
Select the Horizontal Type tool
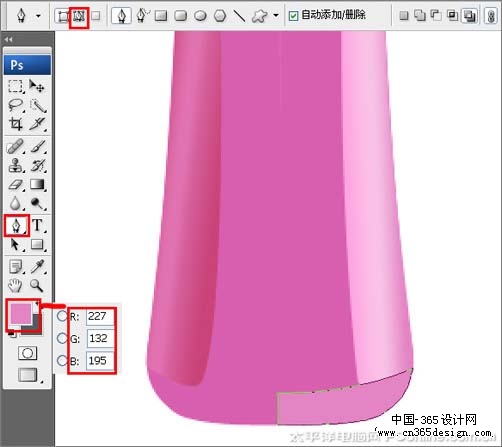pyautogui.click(x=37, y=225)
